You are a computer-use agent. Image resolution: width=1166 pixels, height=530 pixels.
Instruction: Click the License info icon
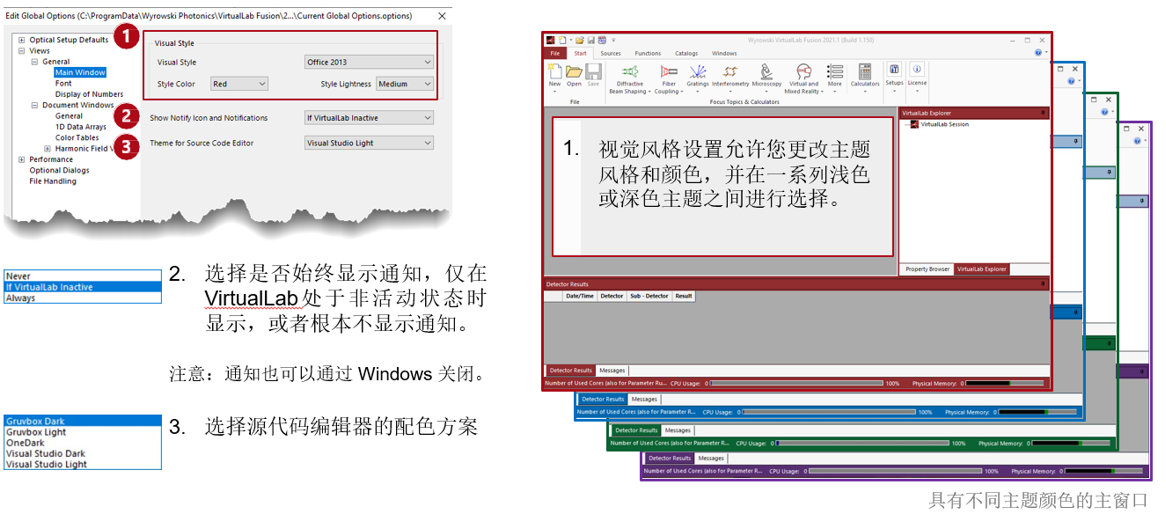click(x=917, y=70)
